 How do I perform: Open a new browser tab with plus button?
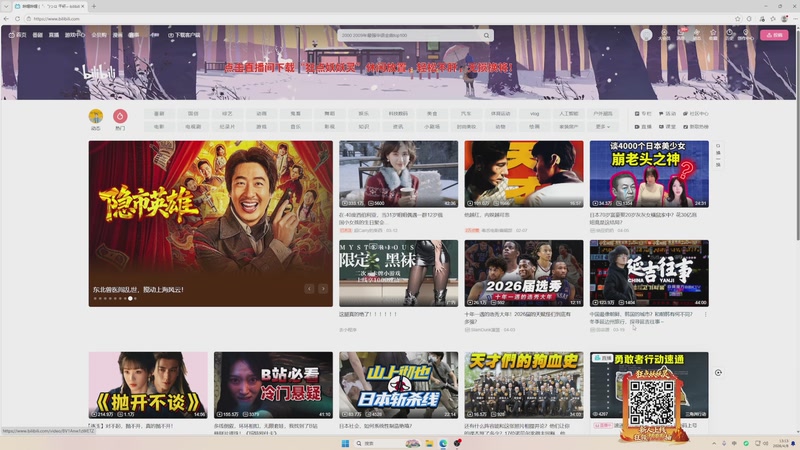[94, 6]
